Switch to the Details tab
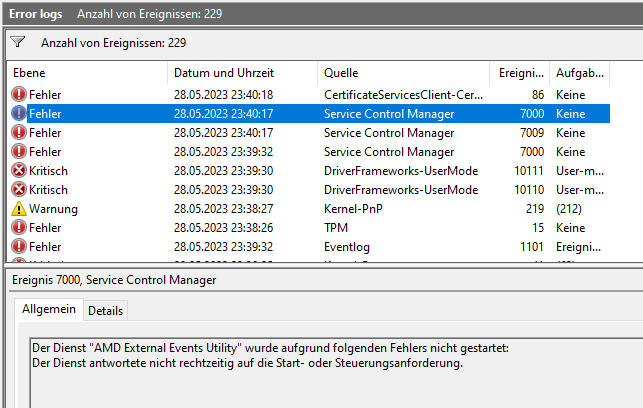 coord(106,311)
